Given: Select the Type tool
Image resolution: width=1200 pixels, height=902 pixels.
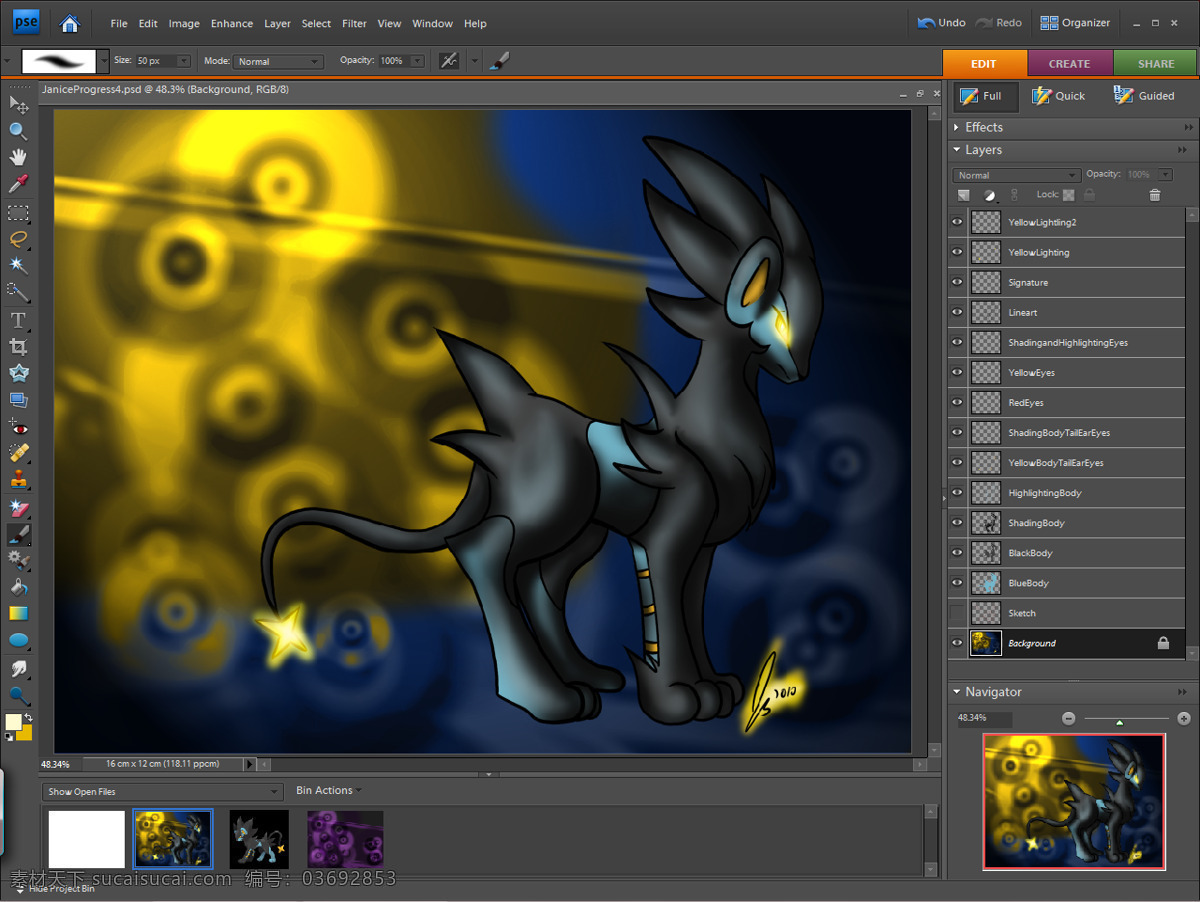Looking at the screenshot, I should [18, 320].
